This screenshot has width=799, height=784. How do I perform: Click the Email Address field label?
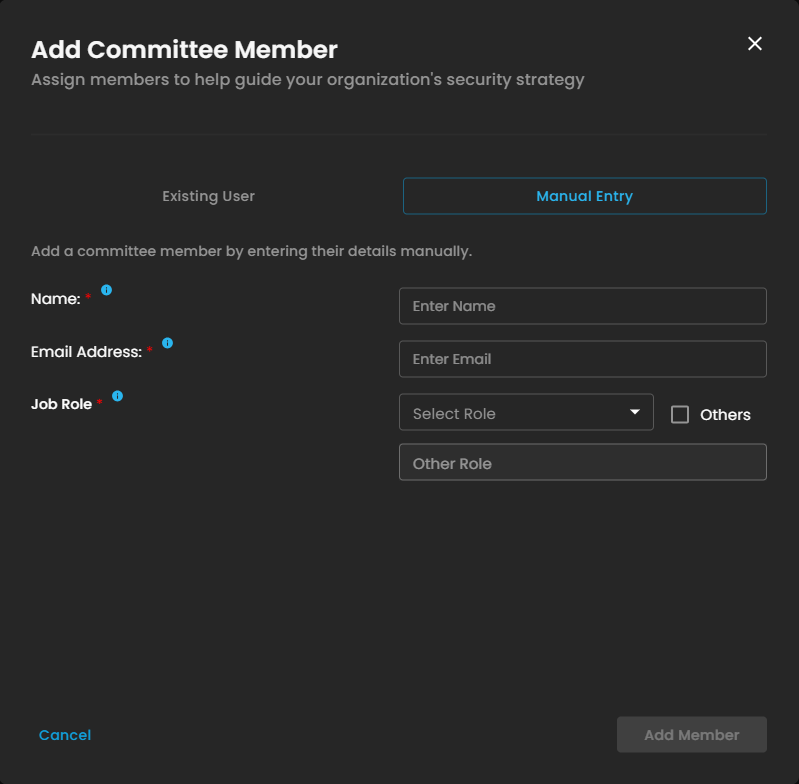(86, 352)
